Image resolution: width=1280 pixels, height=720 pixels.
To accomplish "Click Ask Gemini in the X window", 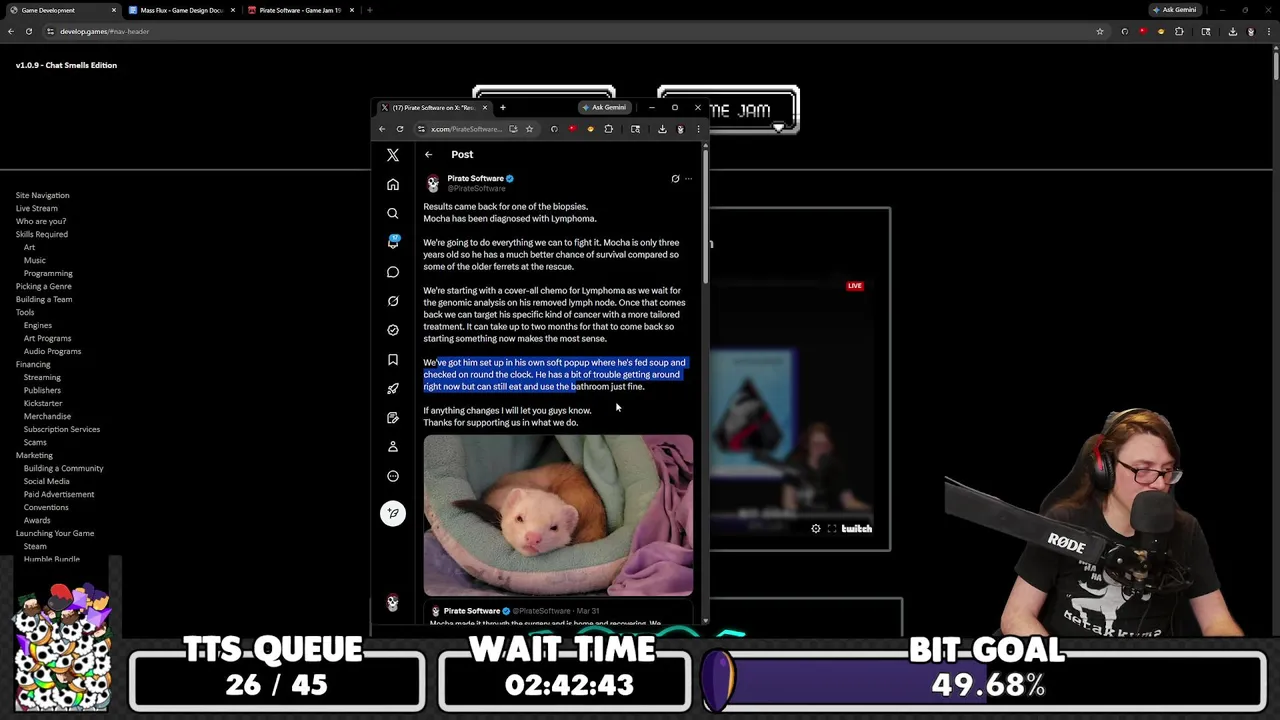I will (x=605, y=107).
